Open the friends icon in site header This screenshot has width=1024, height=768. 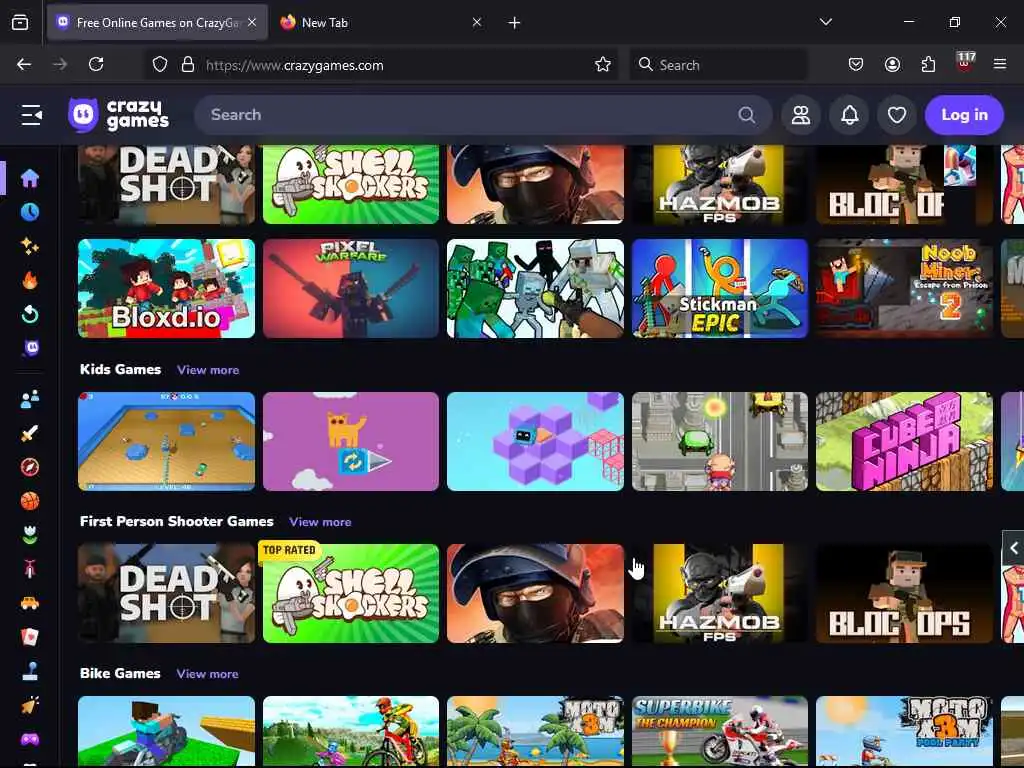(x=801, y=115)
